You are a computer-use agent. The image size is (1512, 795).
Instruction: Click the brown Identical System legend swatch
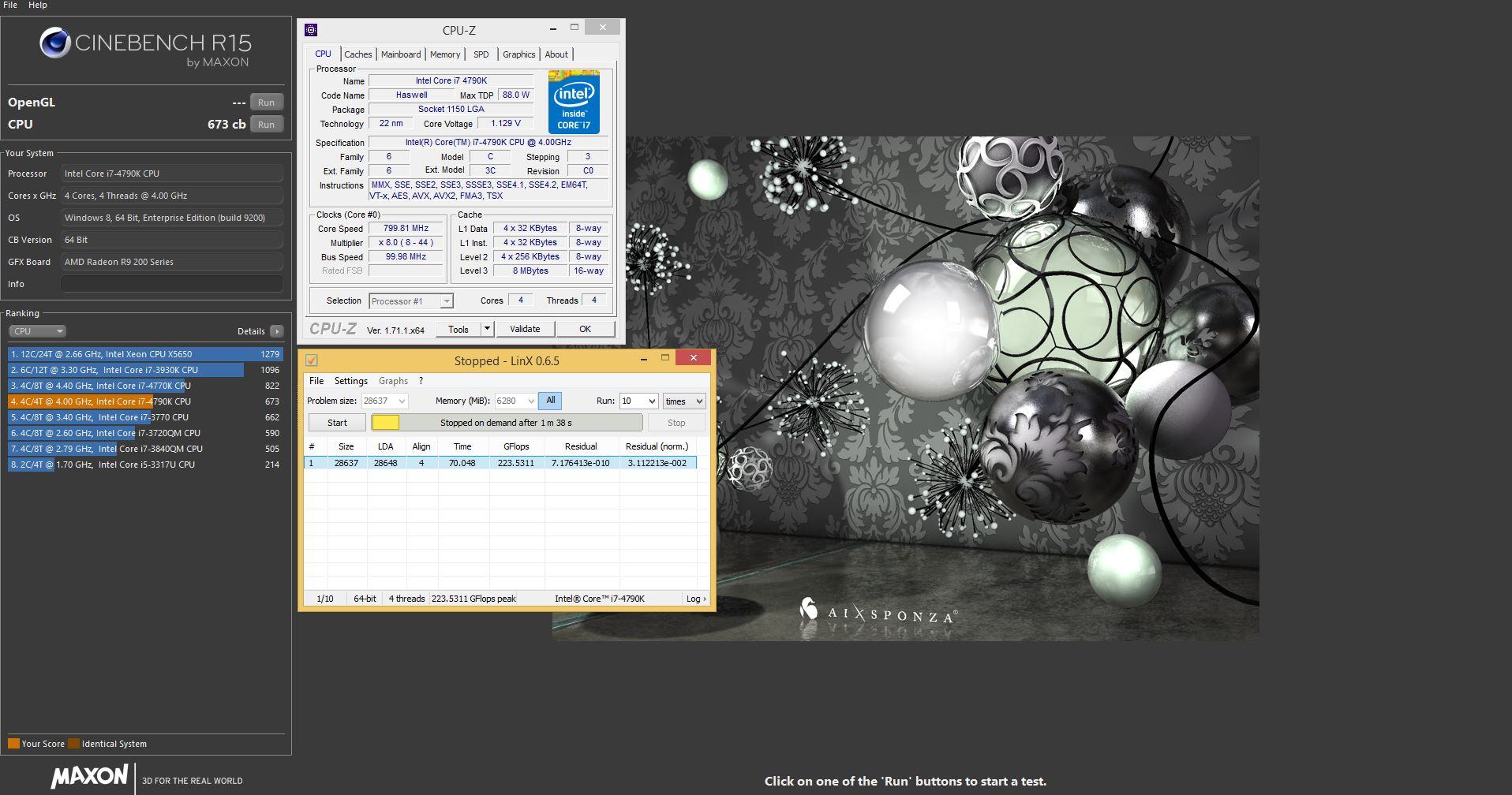pyautogui.click(x=74, y=744)
